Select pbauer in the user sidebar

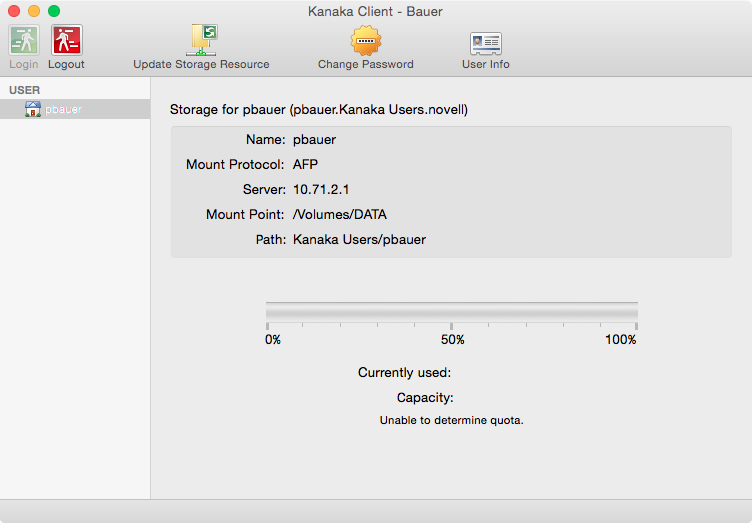coord(64,109)
